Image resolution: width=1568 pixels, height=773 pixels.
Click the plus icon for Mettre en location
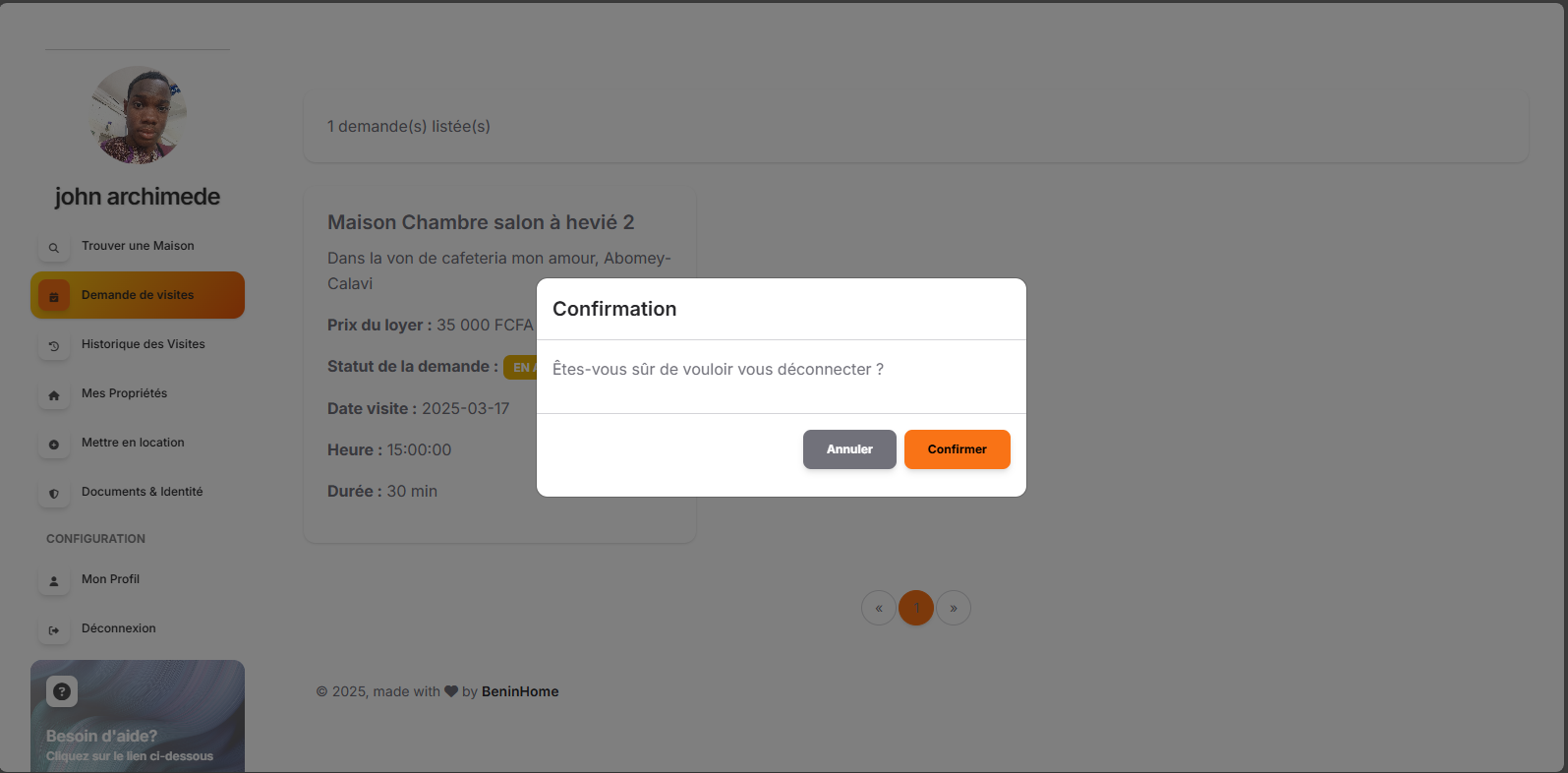(x=54, y=445)
